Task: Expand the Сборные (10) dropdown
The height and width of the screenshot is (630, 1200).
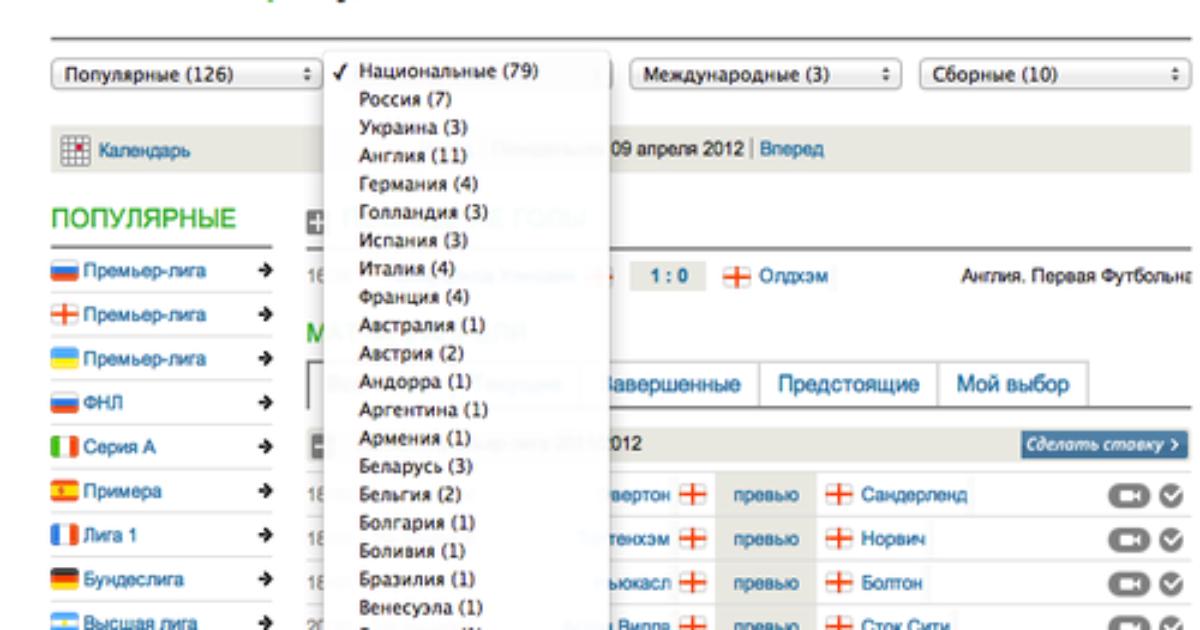Action: click(x=1055, y=75)
